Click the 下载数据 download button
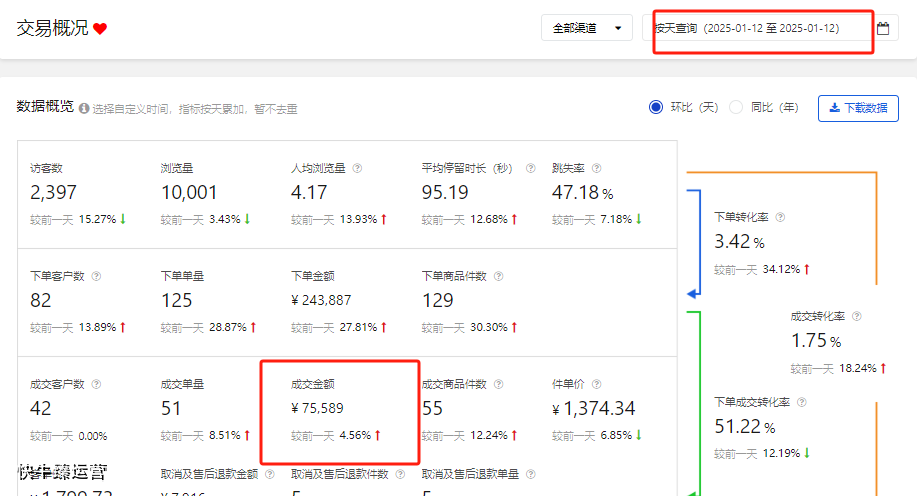The width and height of the screenshot is (917, 496). click(858, 108)
